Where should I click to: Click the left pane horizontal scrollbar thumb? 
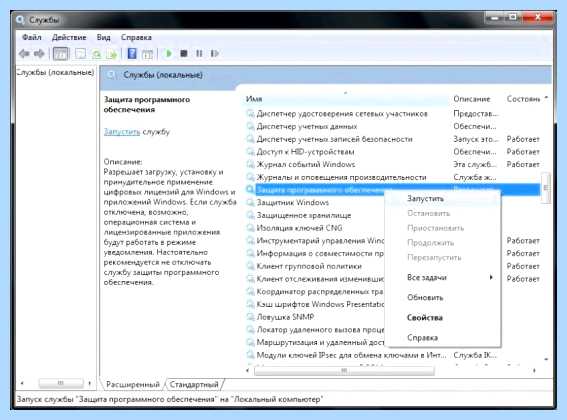(61, 383)
